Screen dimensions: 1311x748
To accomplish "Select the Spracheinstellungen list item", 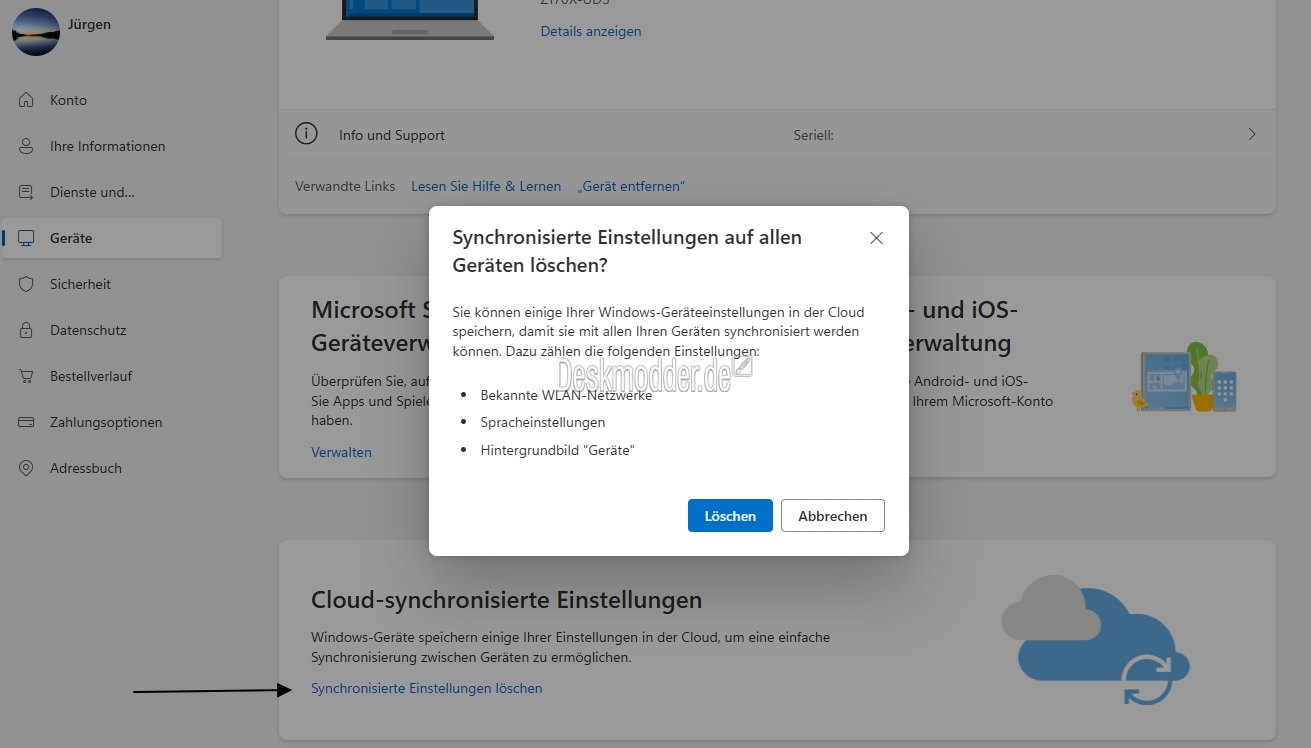I will [543, 422].
